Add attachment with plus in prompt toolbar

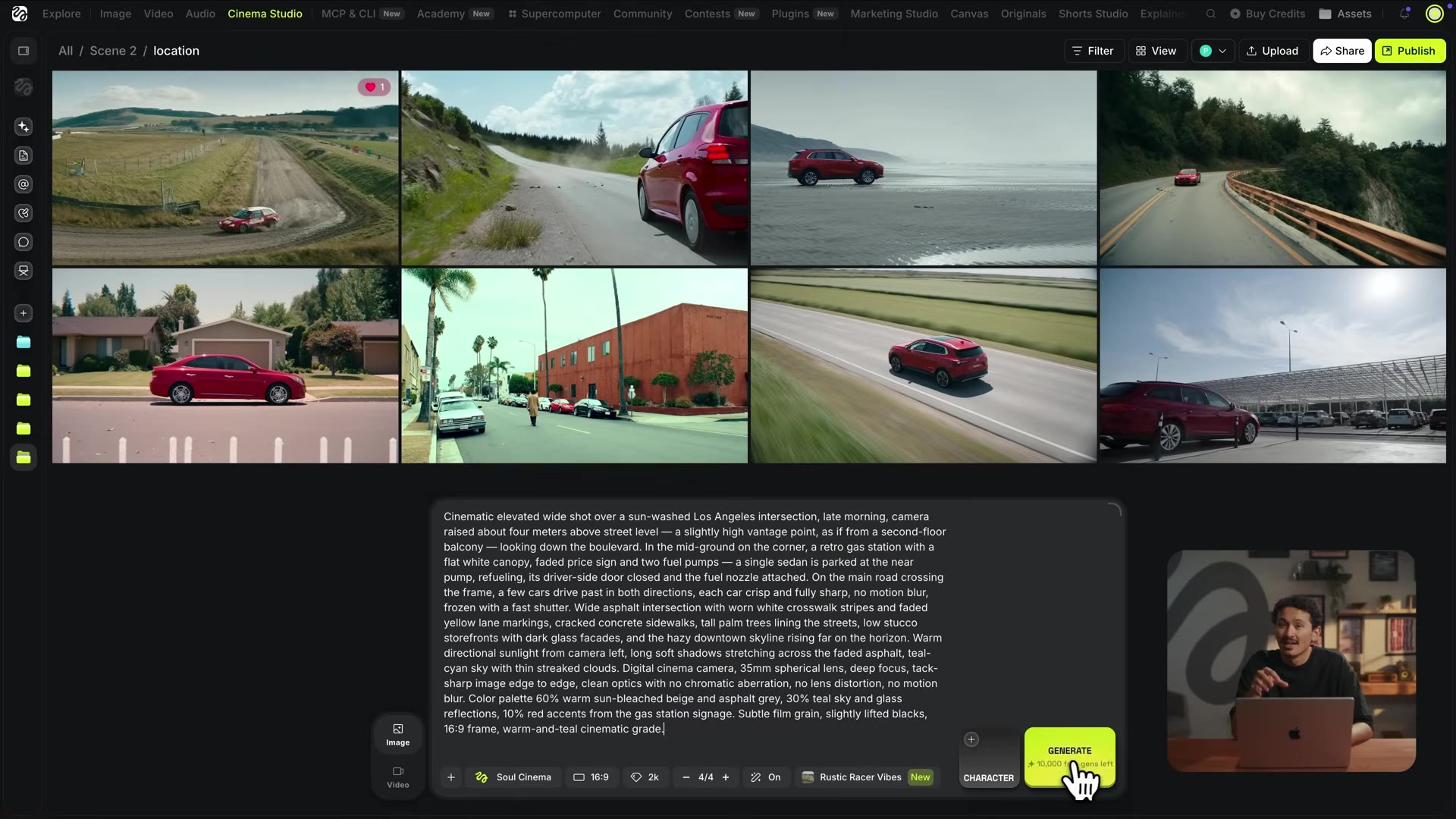click(451, 777)
